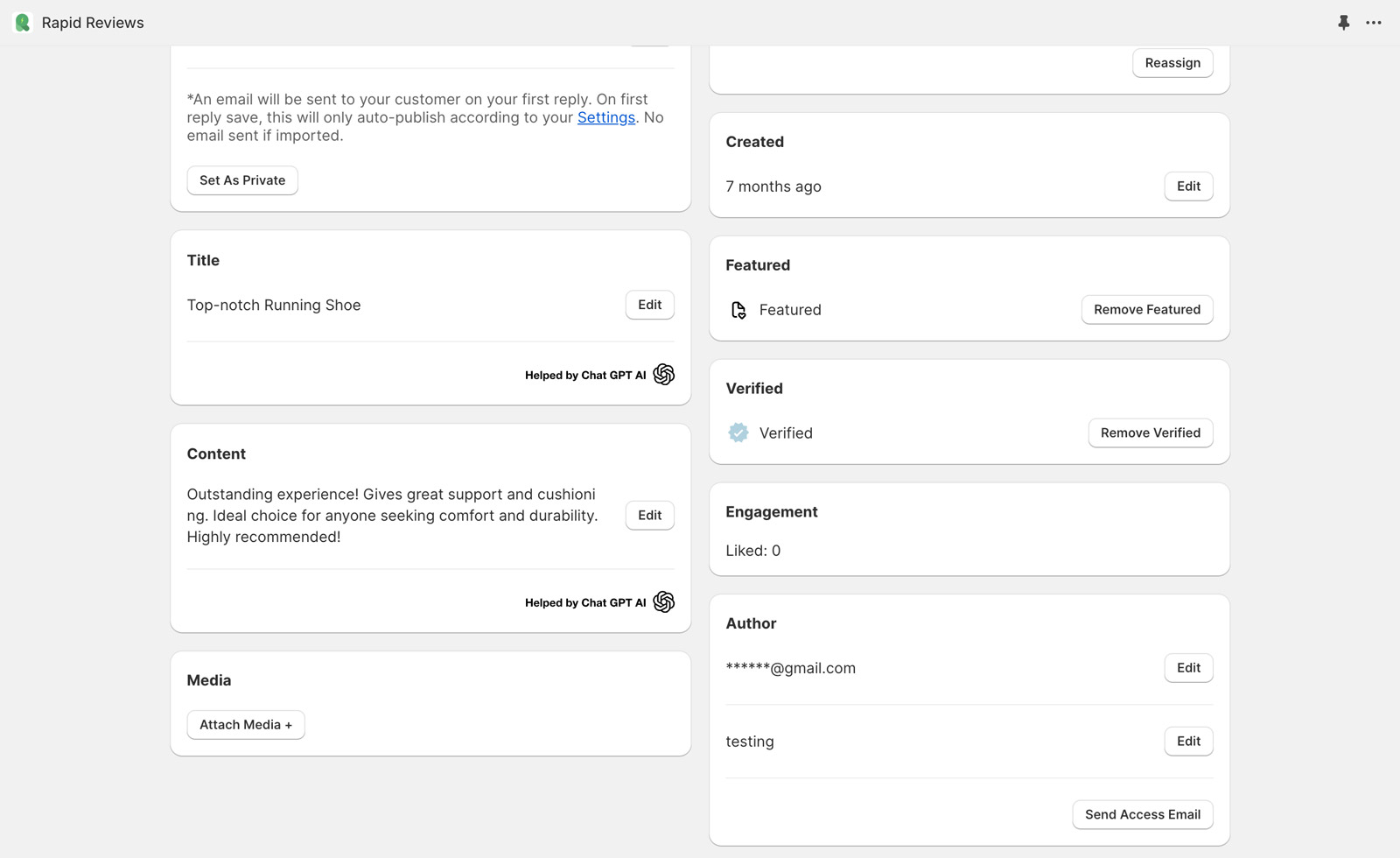Open the Settings link in the email note

(605, 117)
